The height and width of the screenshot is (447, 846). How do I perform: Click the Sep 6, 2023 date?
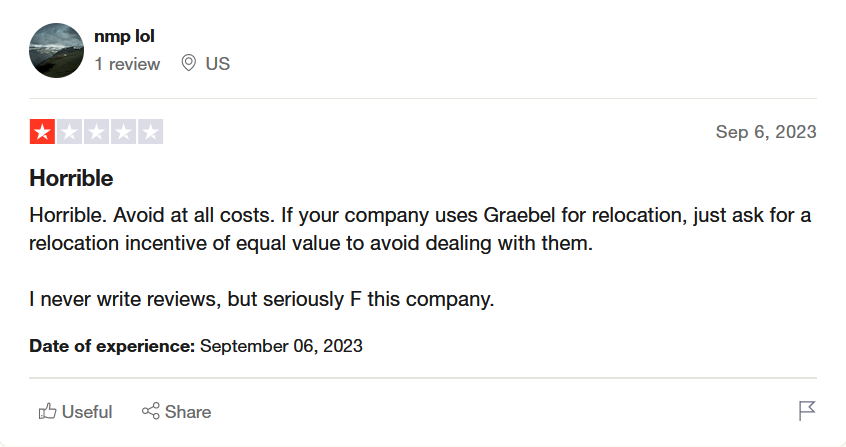766,132
